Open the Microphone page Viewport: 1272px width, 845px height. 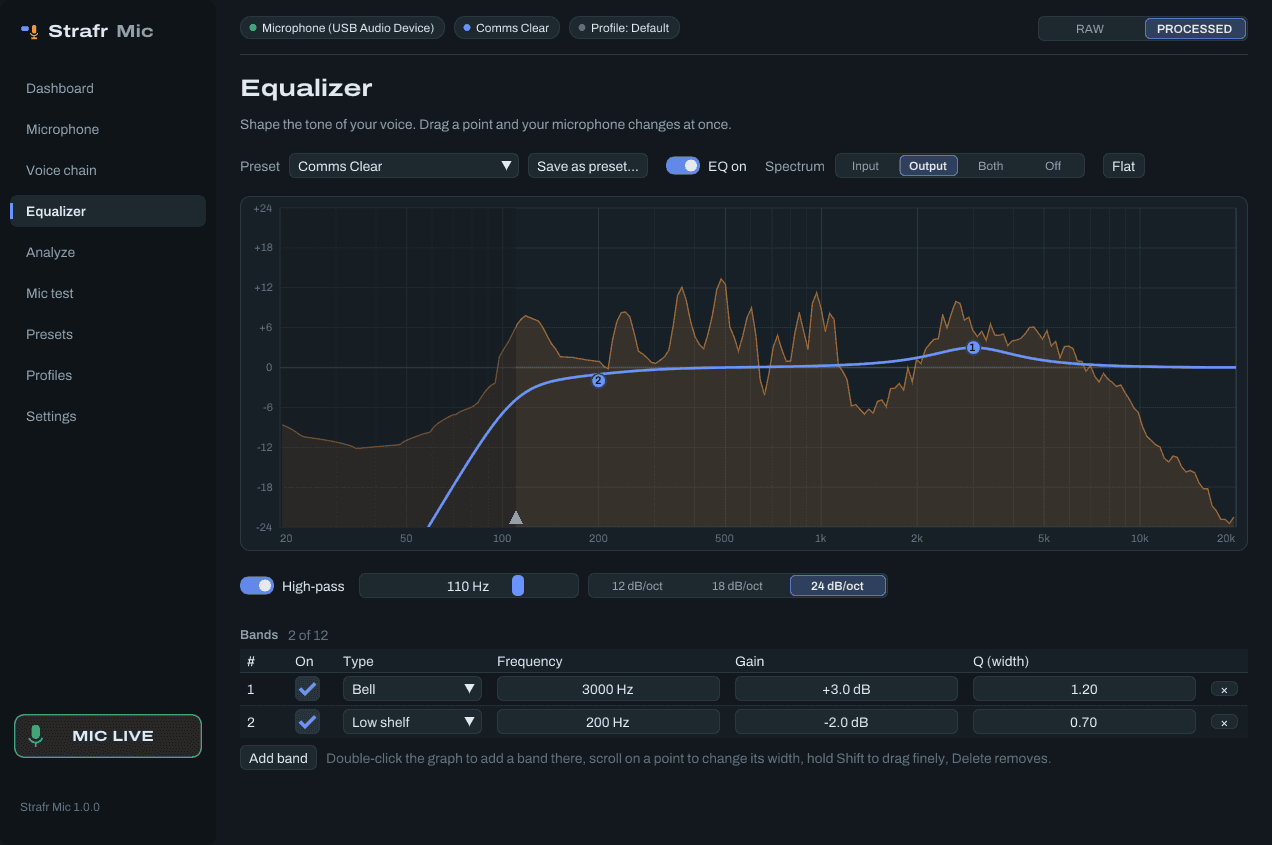(x=108, y=129)
